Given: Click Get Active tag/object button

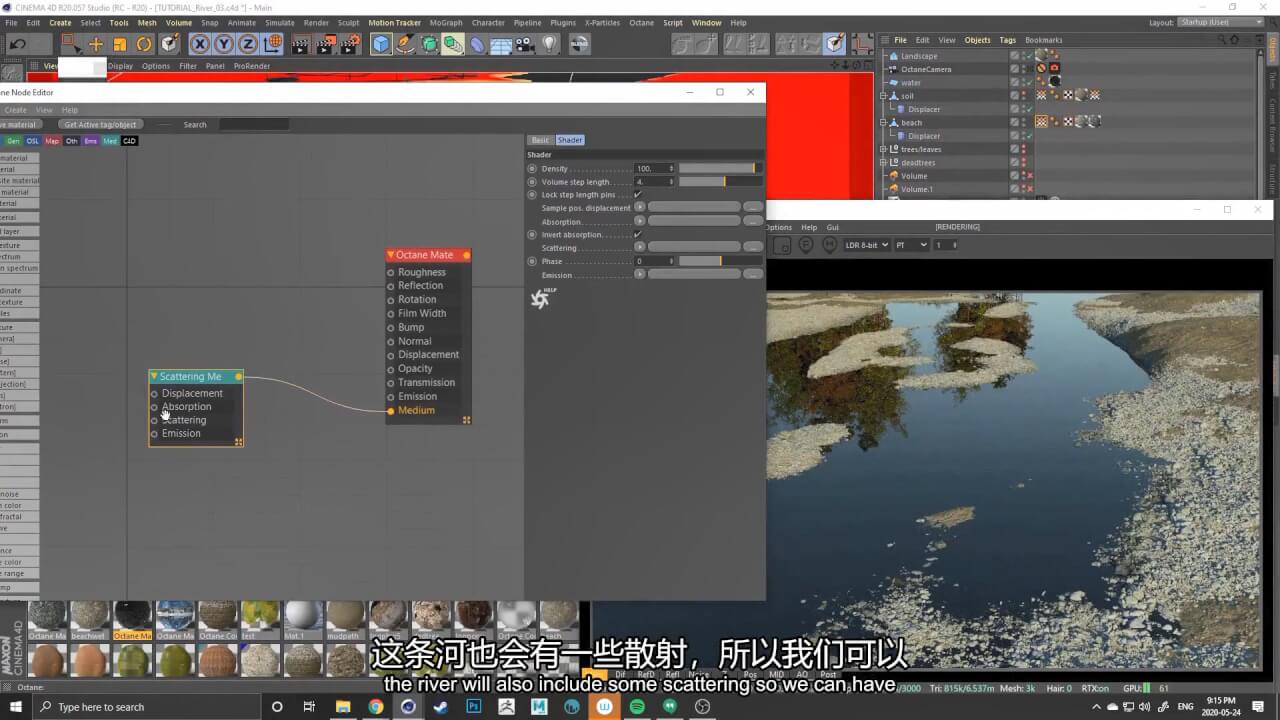Looking at the screenshot, I should click(100, 125).
